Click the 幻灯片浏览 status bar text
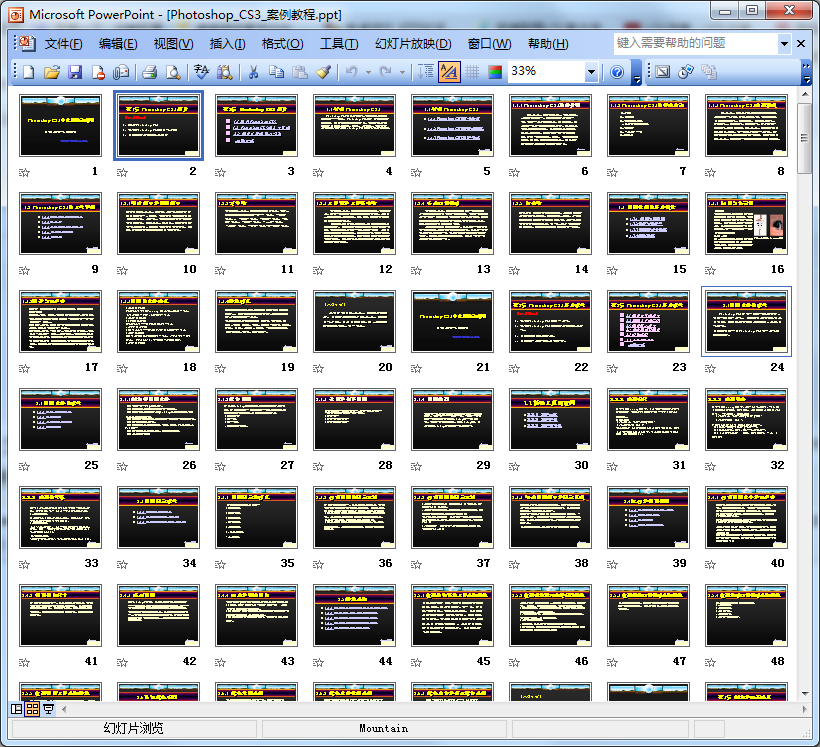The height and width of the screenshot is (747, 820). click(x=134, y=728)
